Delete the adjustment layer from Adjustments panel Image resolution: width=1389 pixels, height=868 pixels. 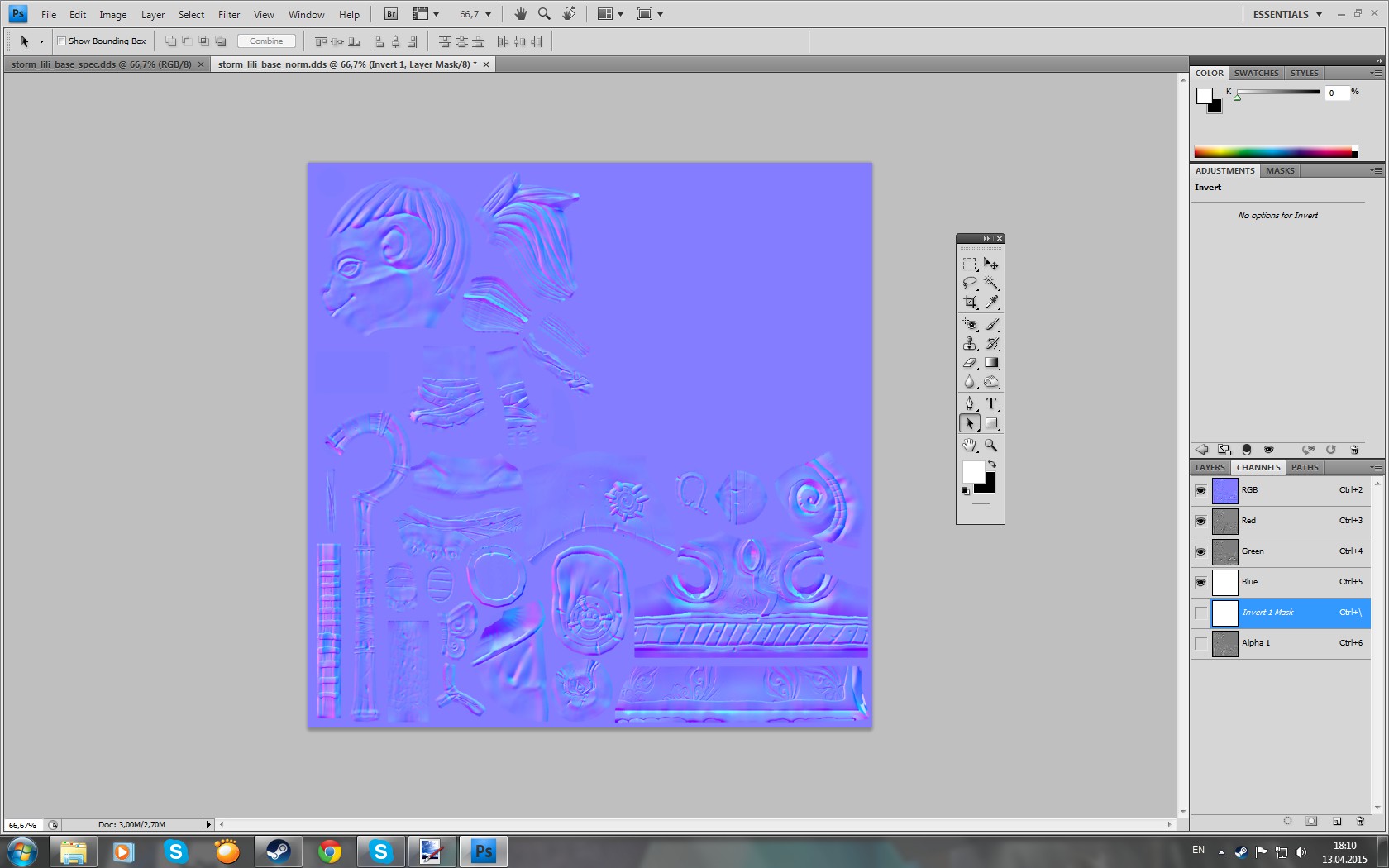point(1354,450)
